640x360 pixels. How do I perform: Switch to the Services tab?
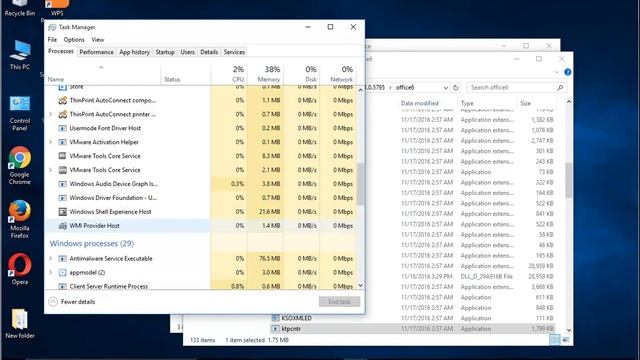pos(234,52)
